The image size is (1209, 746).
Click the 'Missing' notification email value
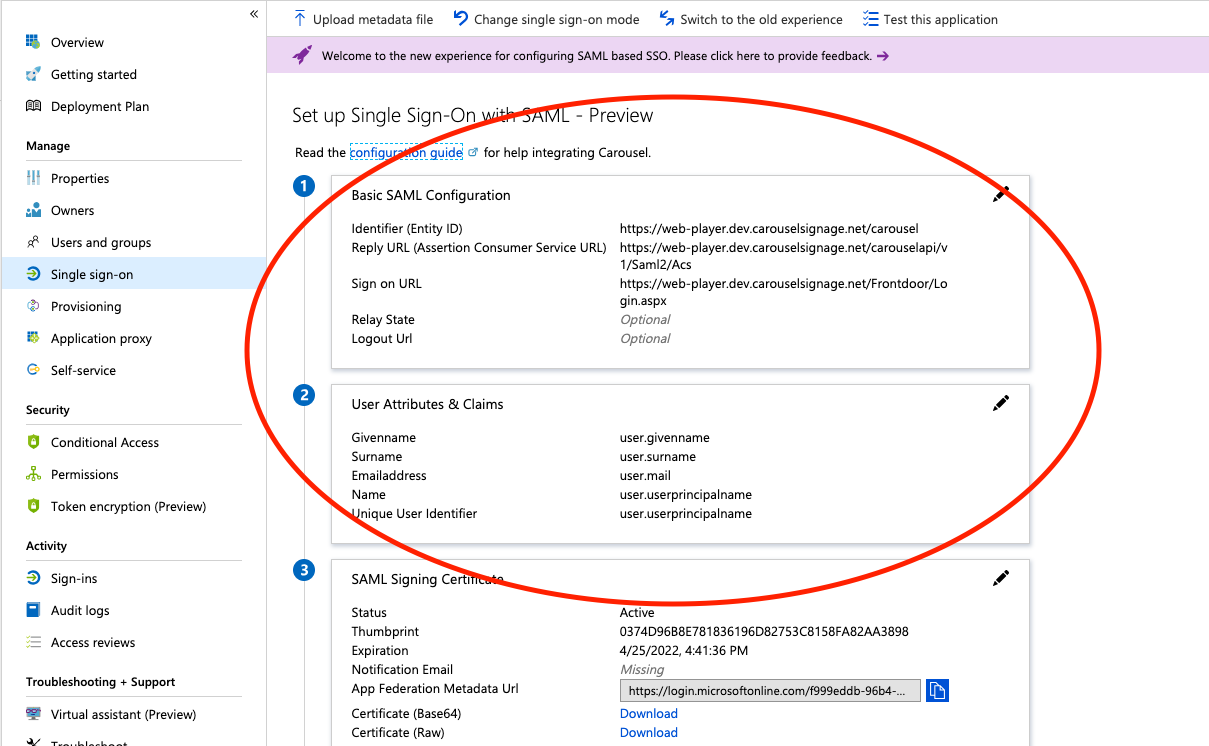point(642,670)
